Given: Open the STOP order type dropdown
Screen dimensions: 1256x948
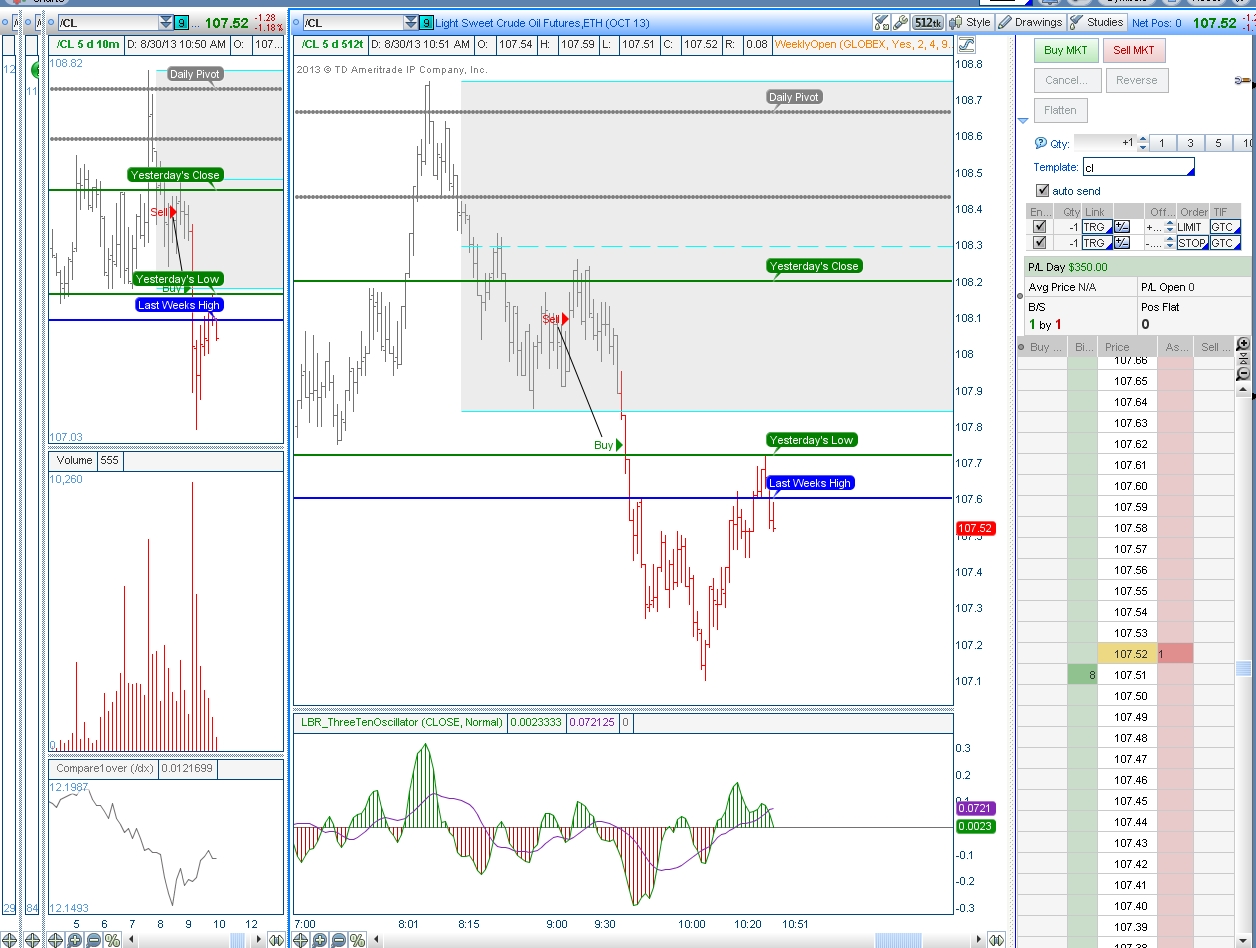Looking at the screenshot, I should click(x=1192, y=243).
